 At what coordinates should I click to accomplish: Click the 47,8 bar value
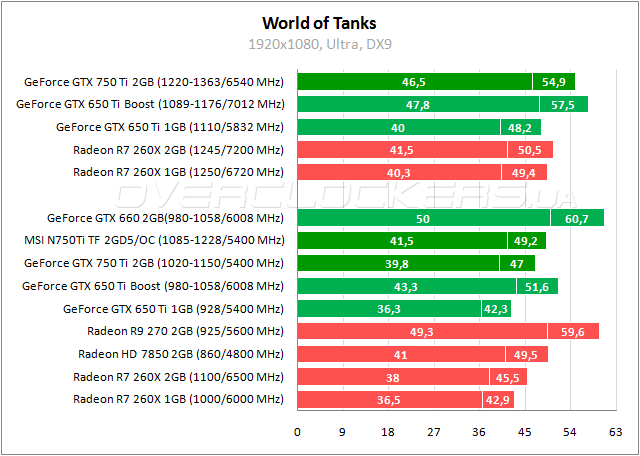[x=417, y=105]
